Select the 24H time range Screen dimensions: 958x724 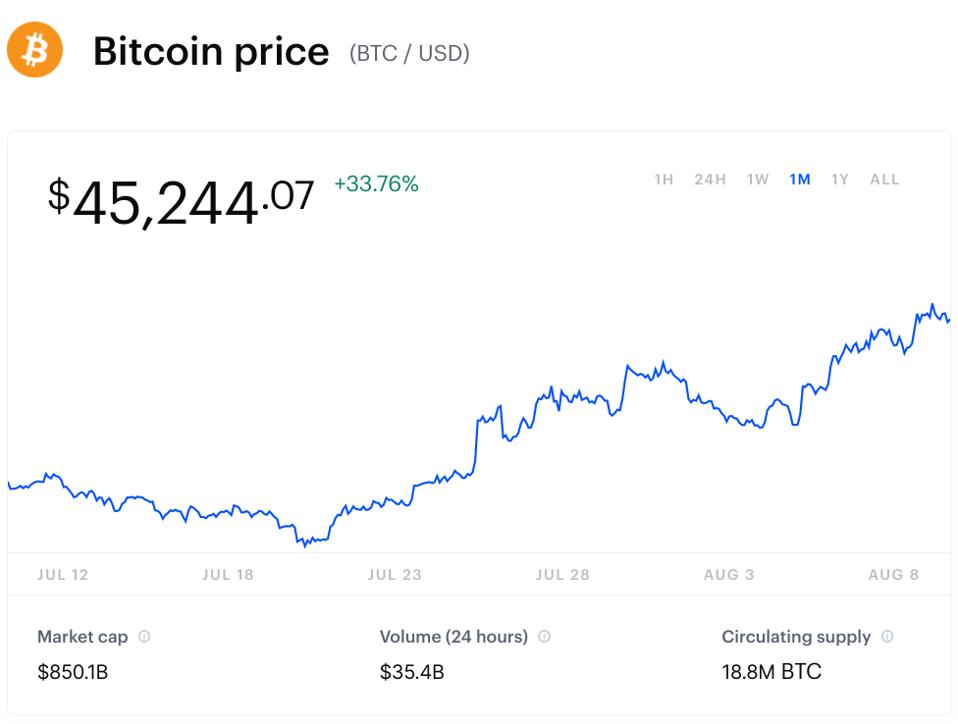tap(710, 180)
